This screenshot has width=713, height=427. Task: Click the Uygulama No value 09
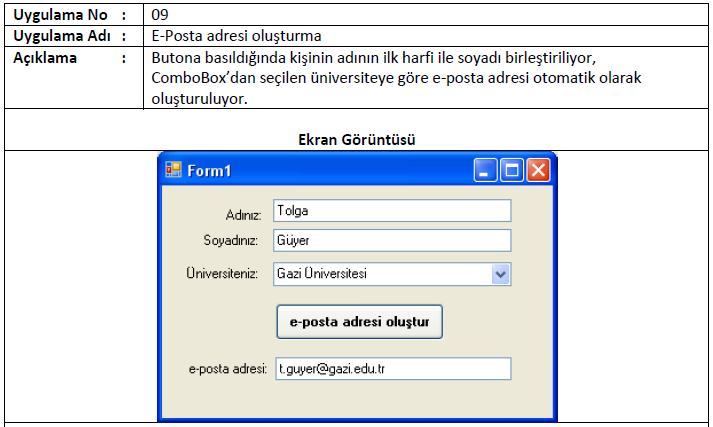160,15
